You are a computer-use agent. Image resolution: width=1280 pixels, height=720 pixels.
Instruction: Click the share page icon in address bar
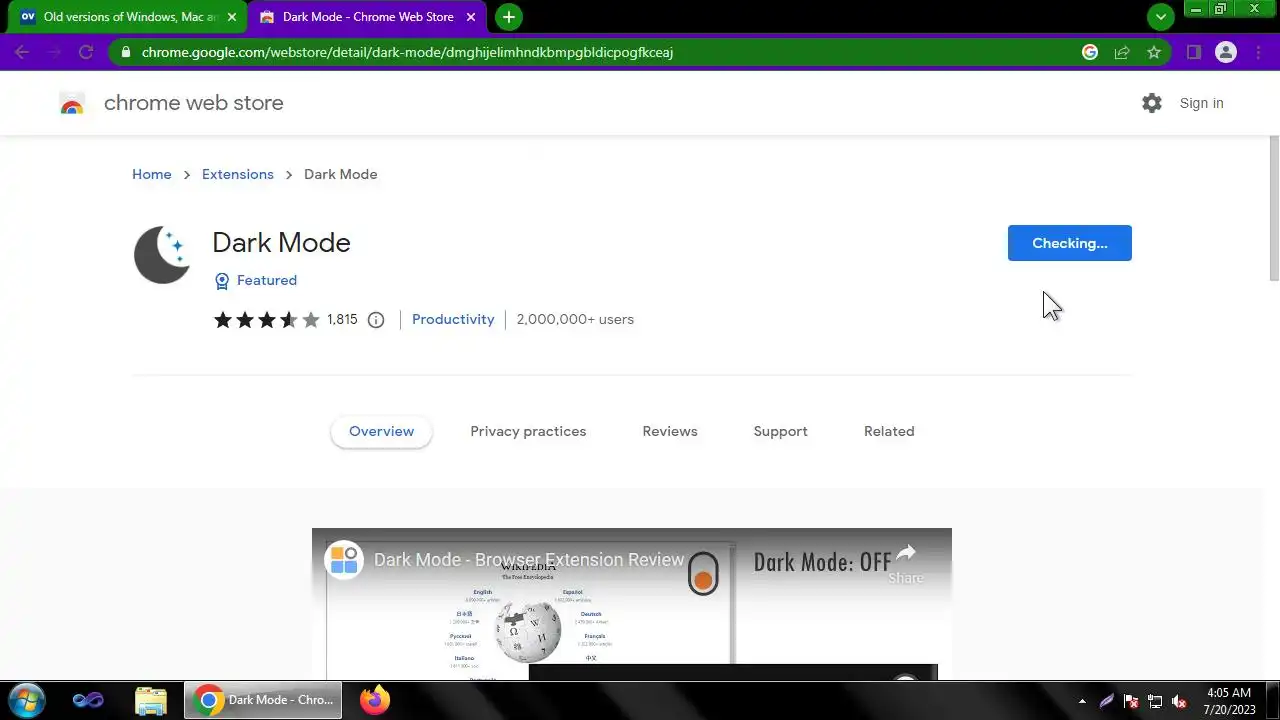1122,52
